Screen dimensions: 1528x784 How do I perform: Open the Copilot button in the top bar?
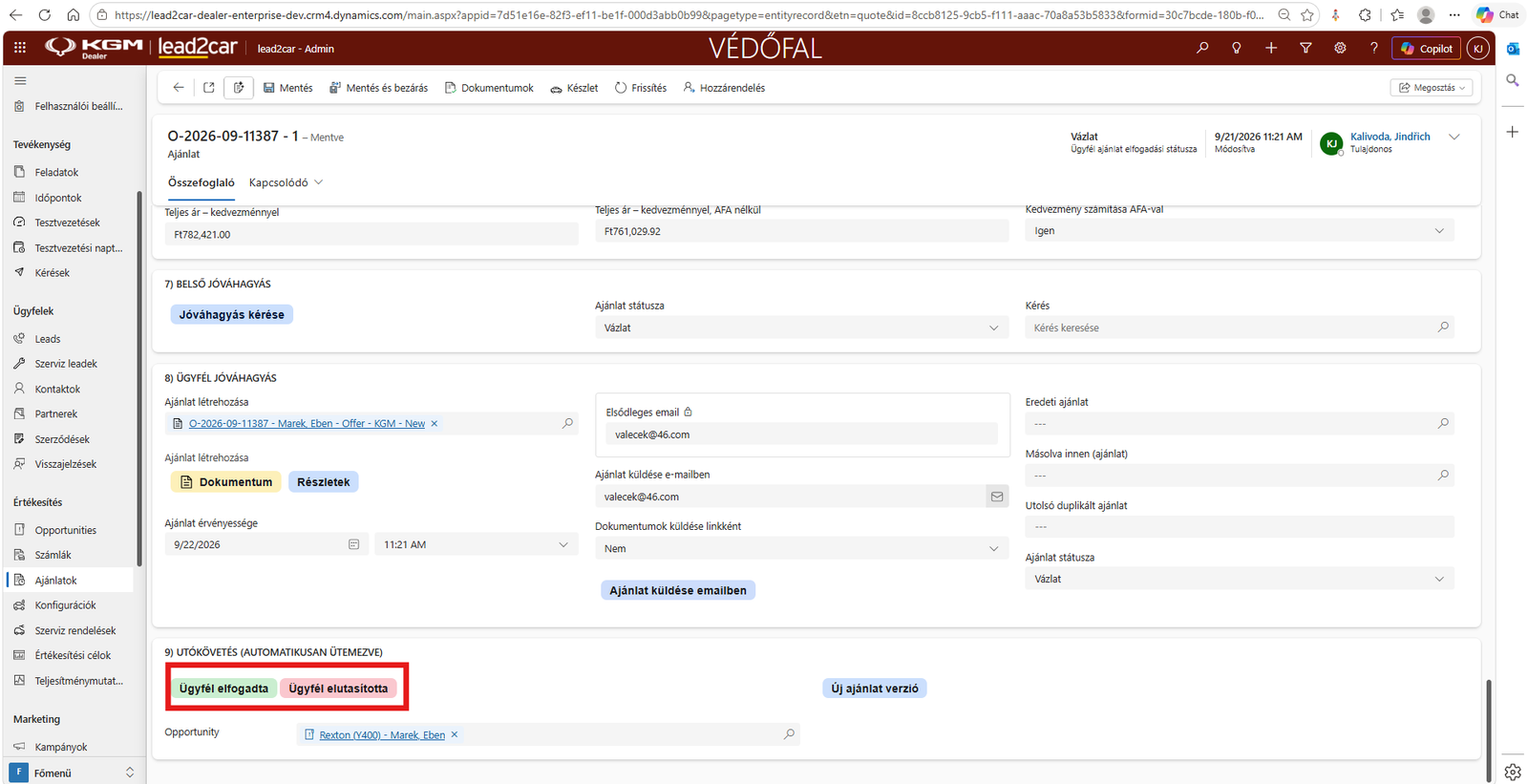tap(1427, 48)
